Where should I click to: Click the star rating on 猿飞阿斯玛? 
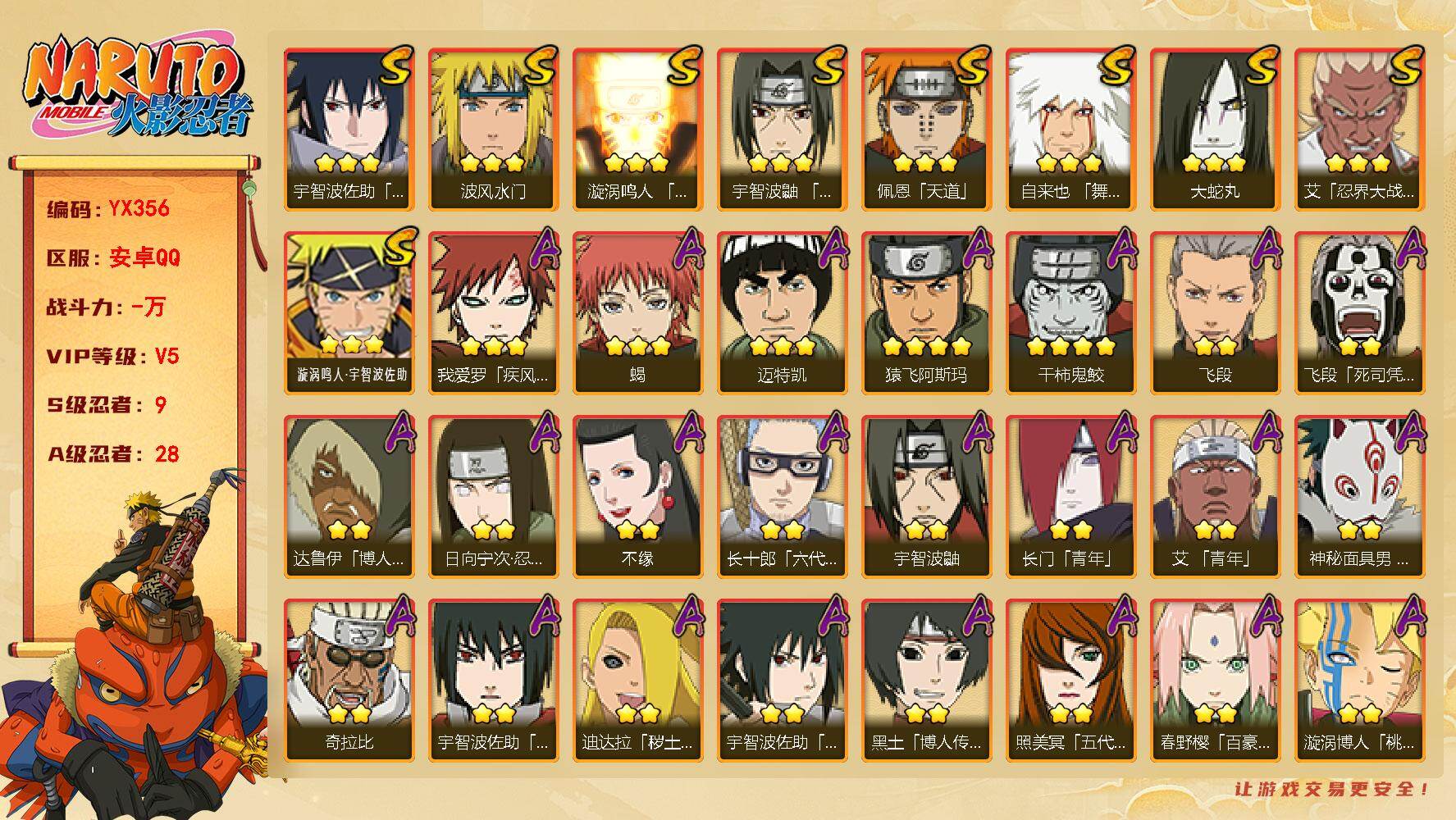pos(927,346)
